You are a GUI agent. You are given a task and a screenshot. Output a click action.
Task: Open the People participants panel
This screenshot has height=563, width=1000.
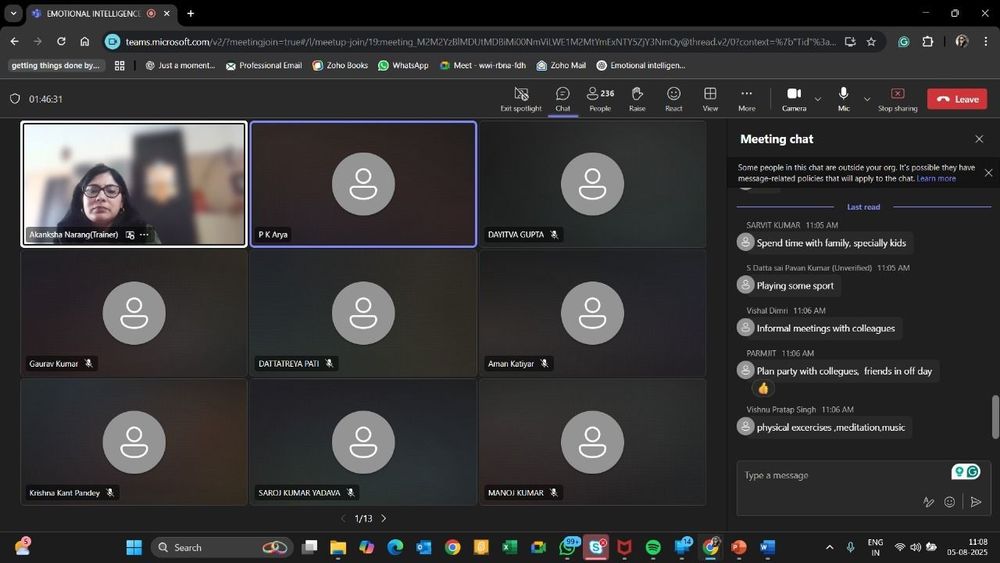pos(600,98)
